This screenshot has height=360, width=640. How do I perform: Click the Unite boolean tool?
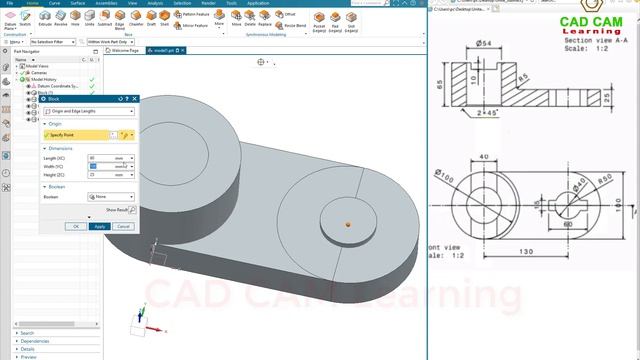pyautogui.click(x=89, y=19)
